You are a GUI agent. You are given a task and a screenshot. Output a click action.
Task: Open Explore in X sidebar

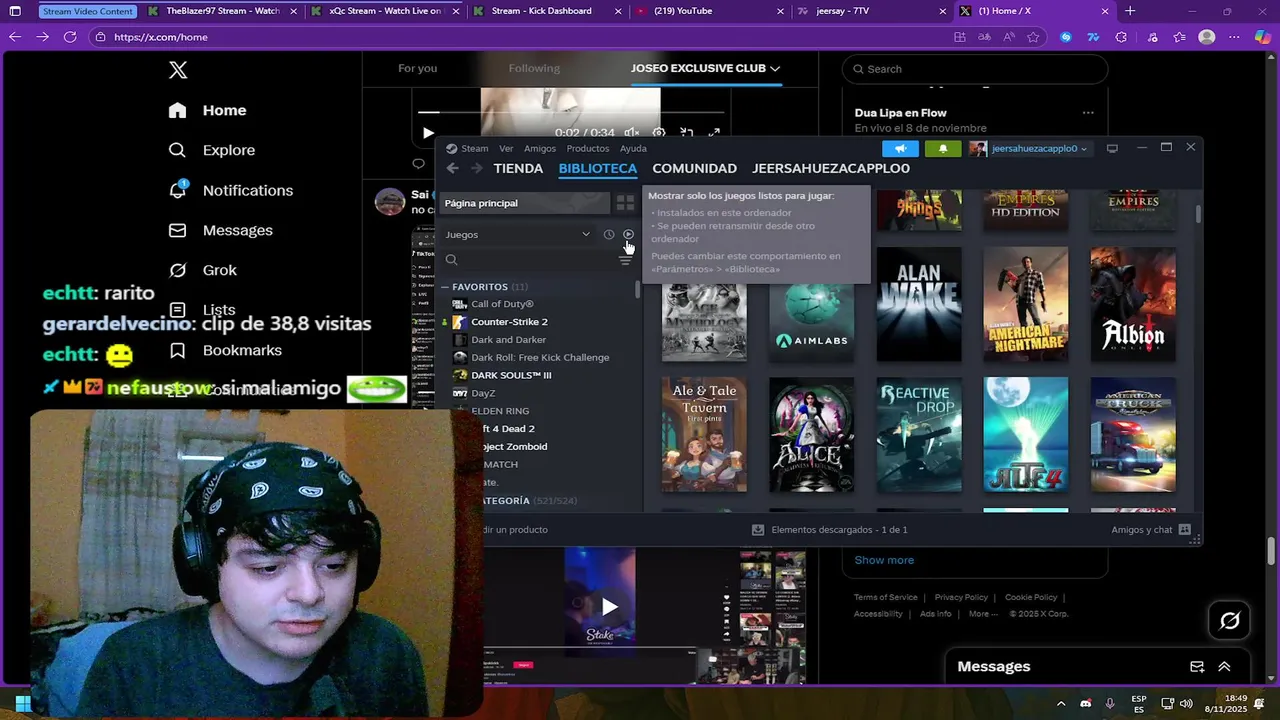click(211, 150)
